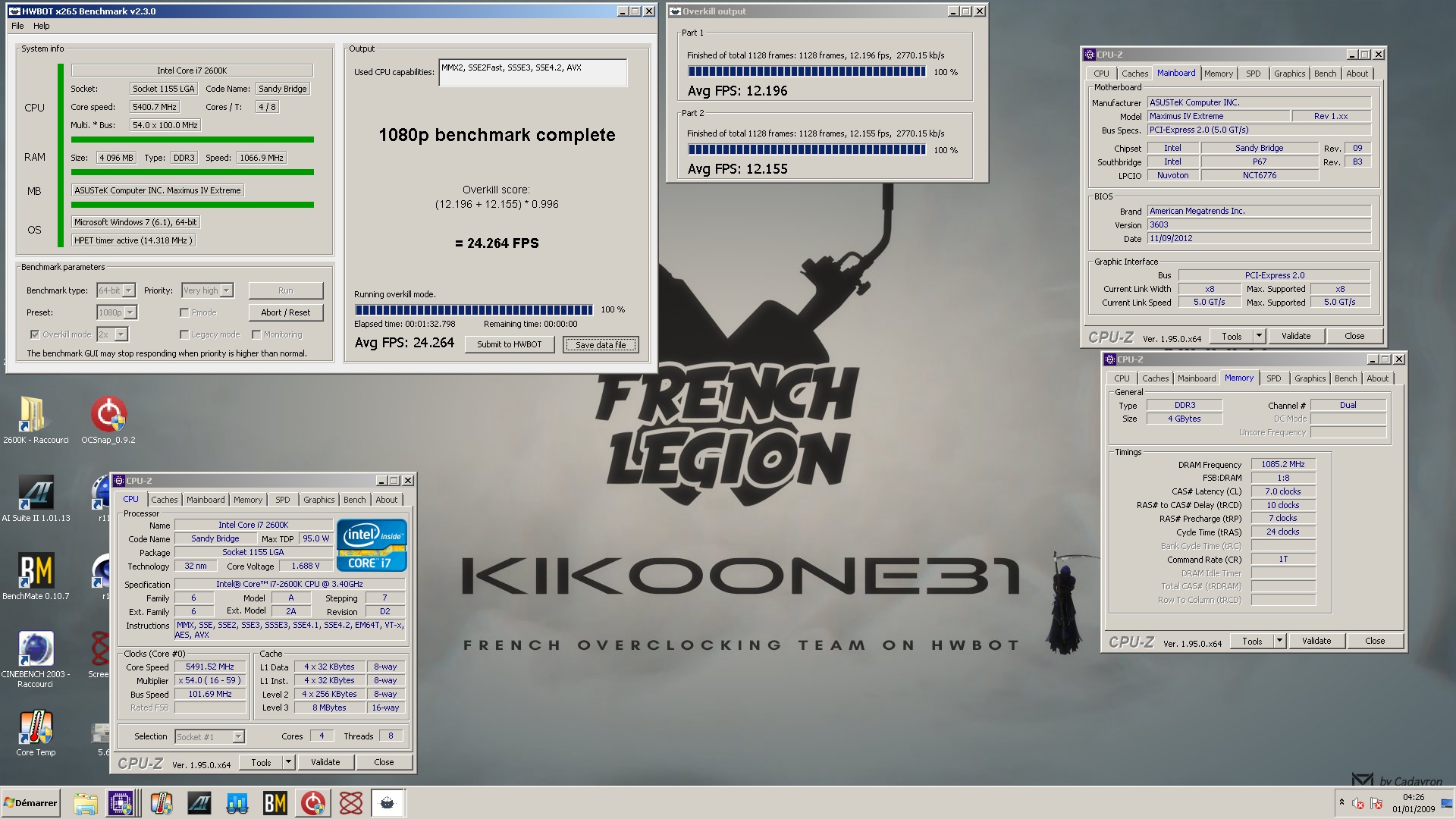Open the File menu in HWBOT x265
Viewport: 1456px width, 819px height.
coord(17,26)
